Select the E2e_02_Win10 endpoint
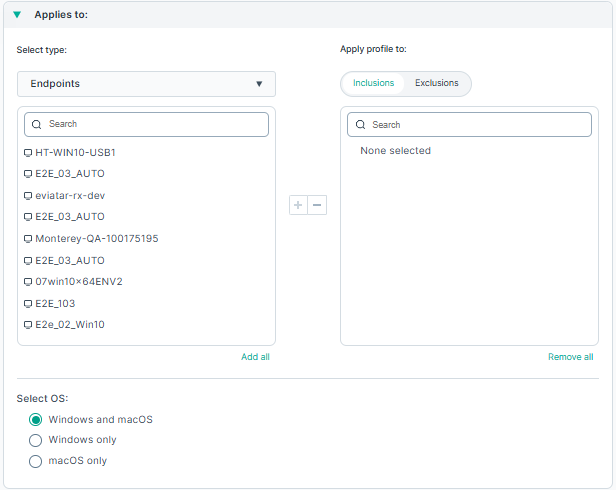 click(70, 325)
